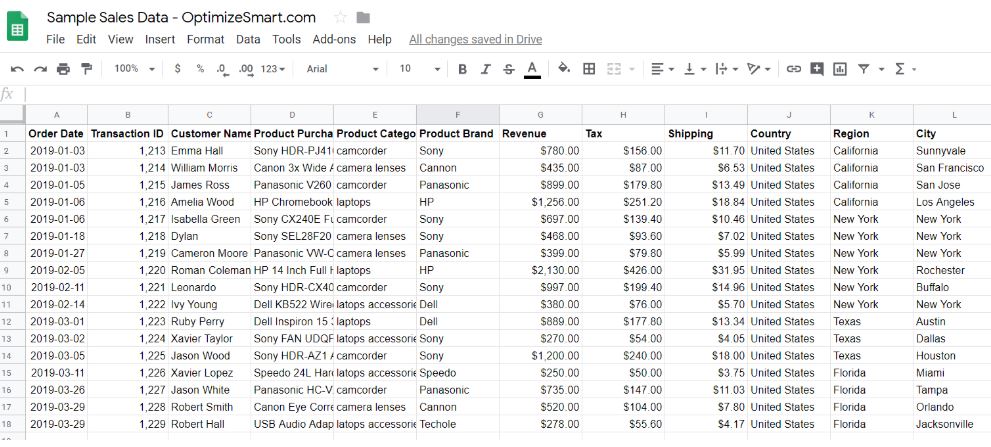The image size is (991, 447).
Task: Open font size 10 dropdown
Action: point(419,69)
